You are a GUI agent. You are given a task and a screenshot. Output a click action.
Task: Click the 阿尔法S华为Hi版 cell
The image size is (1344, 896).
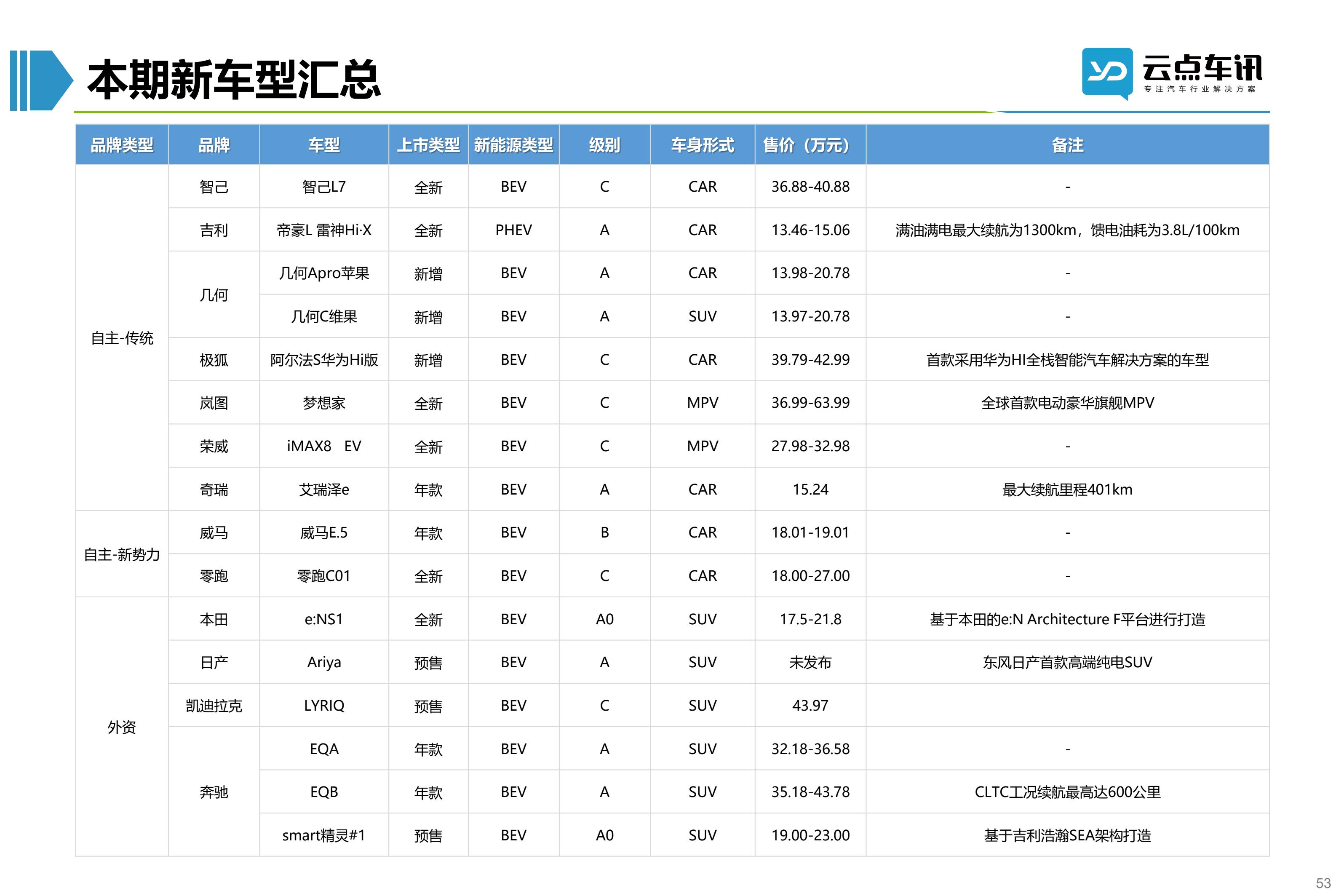coord(324,360)
